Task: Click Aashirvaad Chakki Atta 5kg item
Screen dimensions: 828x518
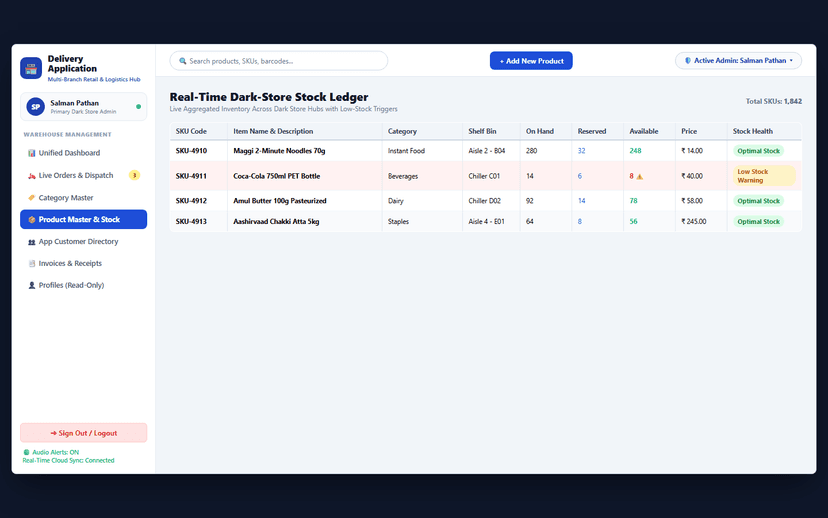Action: tap(276, 222)
